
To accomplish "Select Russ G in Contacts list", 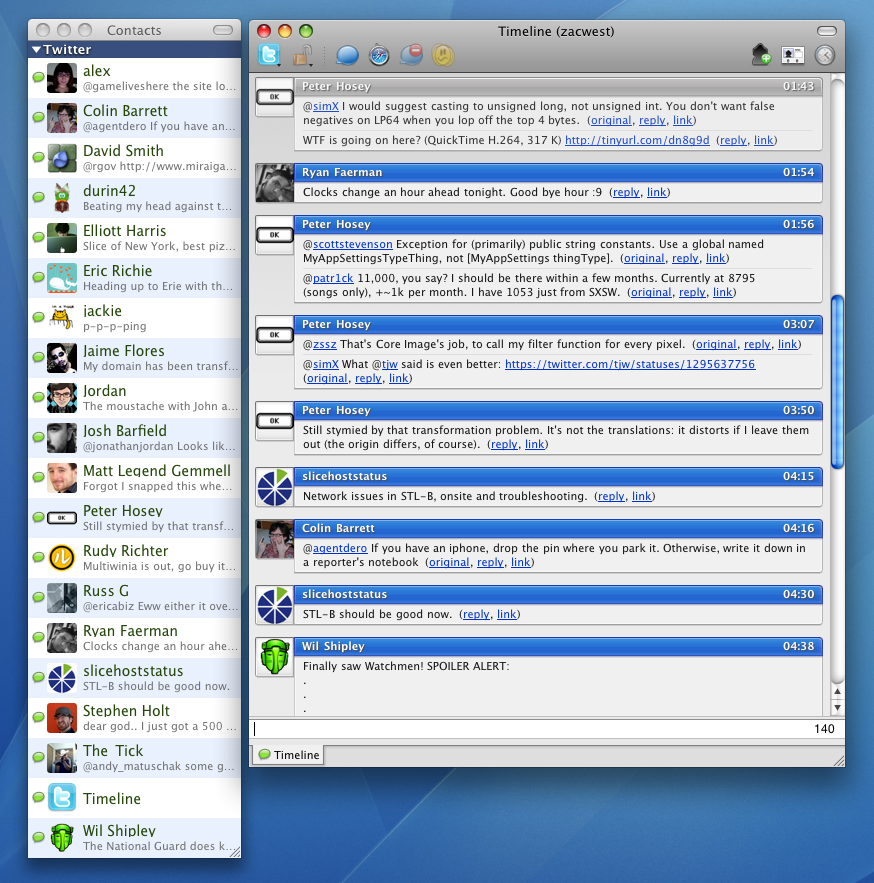I will 135,597.
